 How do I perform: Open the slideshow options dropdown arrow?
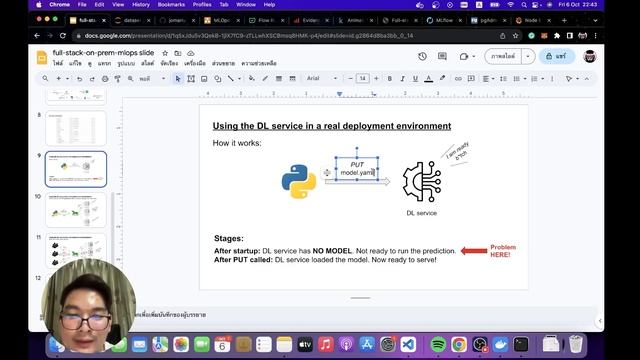pyautogui.click(x=528, y=56)
